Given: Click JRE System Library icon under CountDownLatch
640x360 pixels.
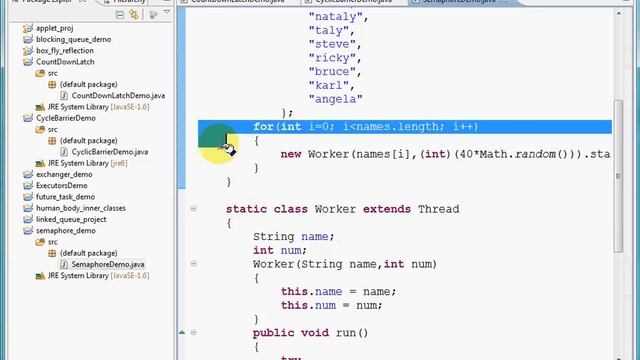Looking at the screenshot, I should [x=40, y=107].
